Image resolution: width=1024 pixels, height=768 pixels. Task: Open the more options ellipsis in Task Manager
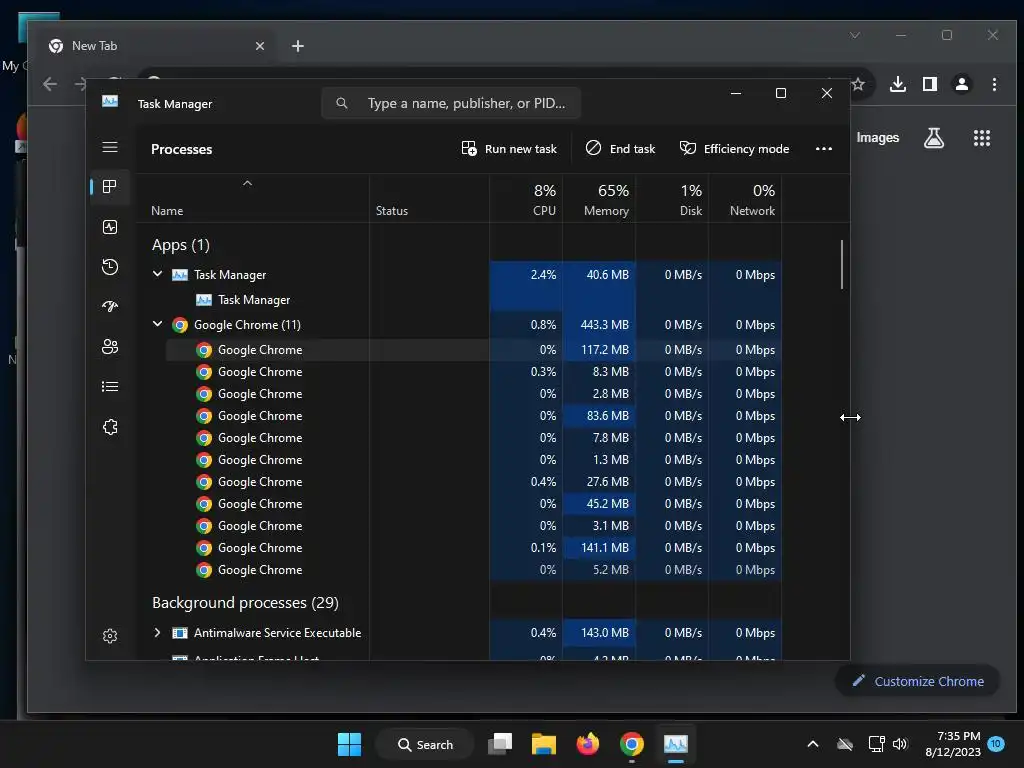824,149
